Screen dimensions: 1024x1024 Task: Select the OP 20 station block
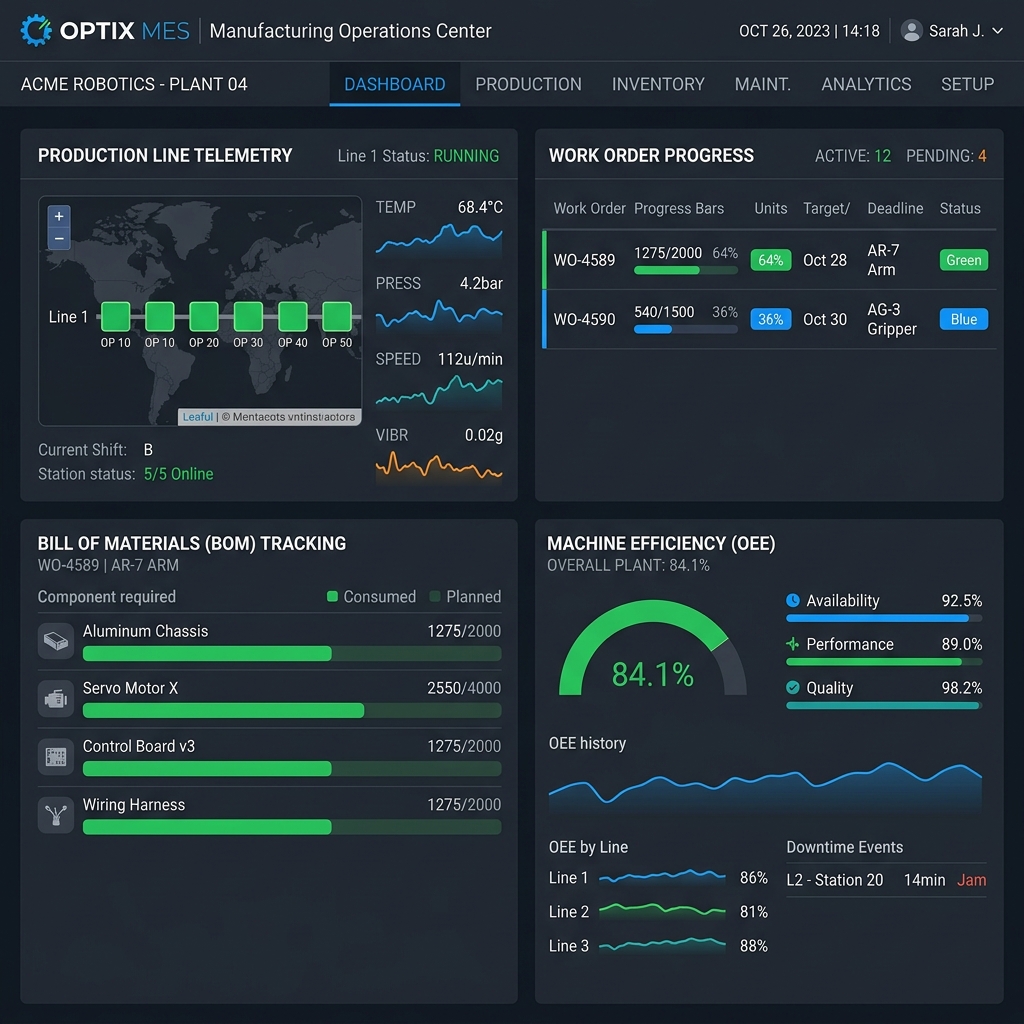coord(204,317)
